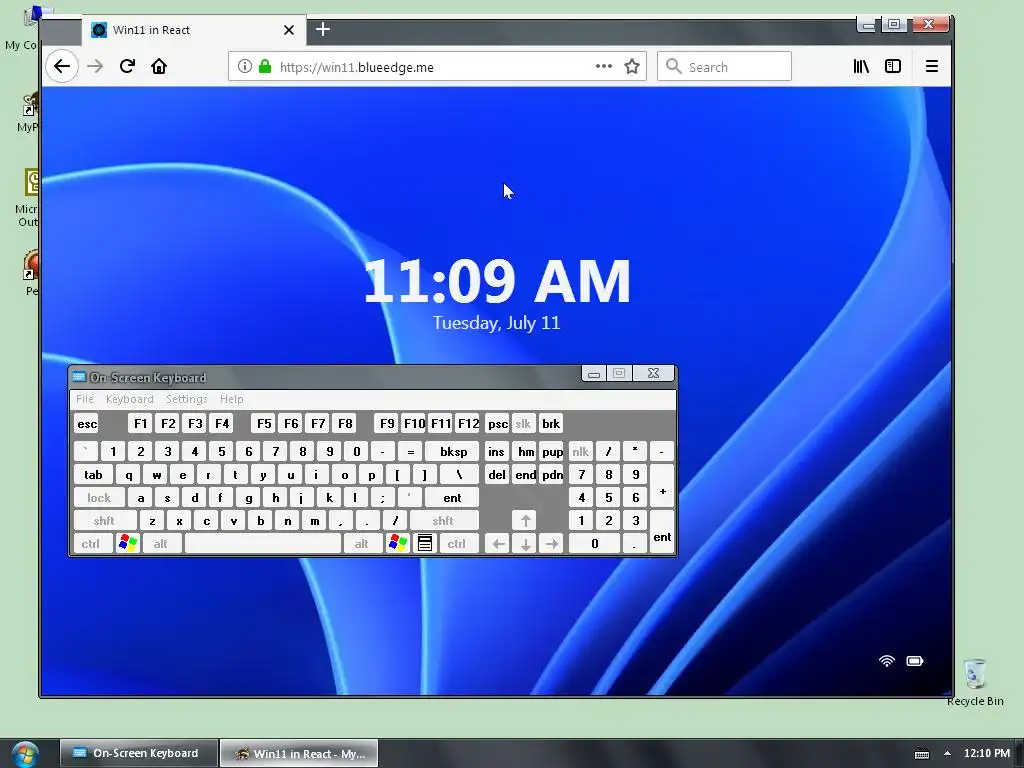Click the bksp backspace key
The width and height of the screenshot is (1024, 768).
(x=453, y=452)
